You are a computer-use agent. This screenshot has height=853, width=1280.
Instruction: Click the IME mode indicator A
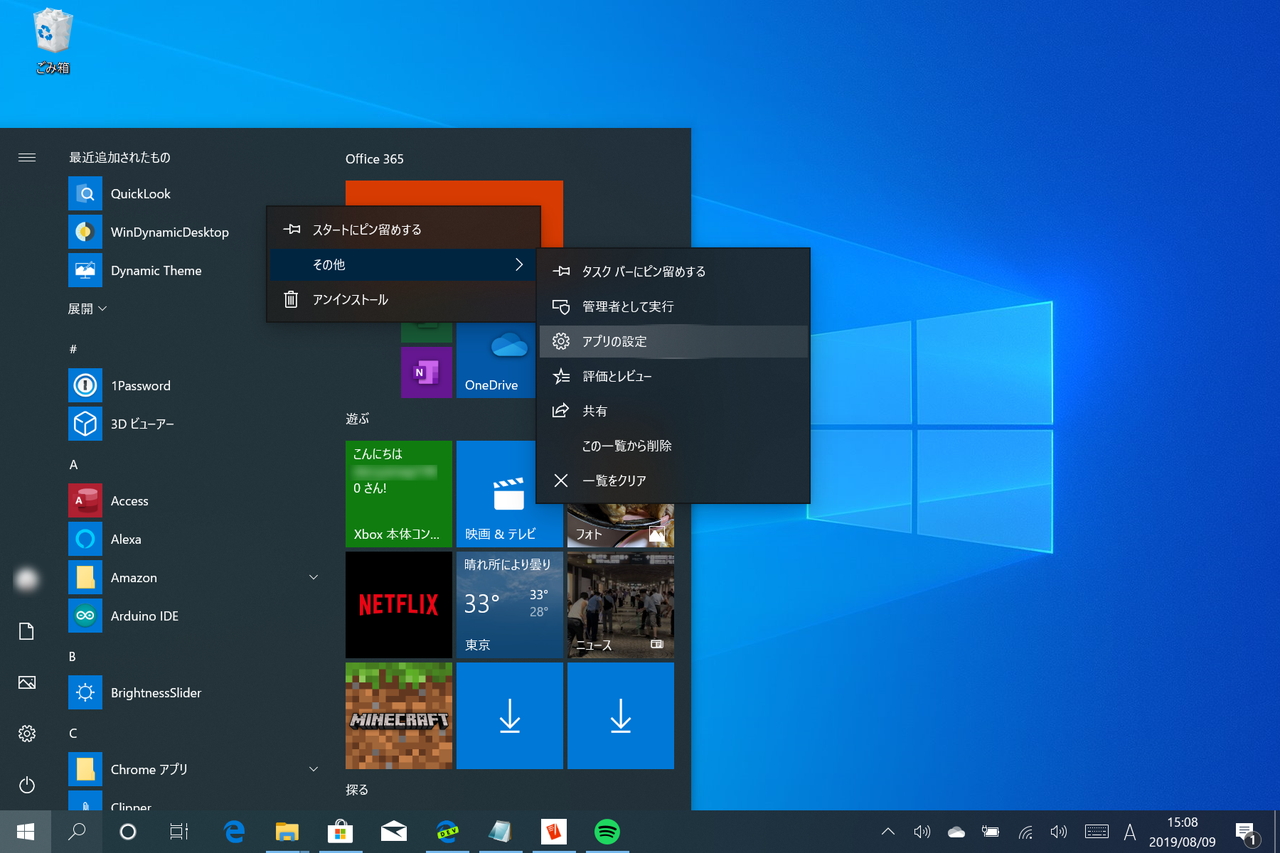[x=1130, y=832]
